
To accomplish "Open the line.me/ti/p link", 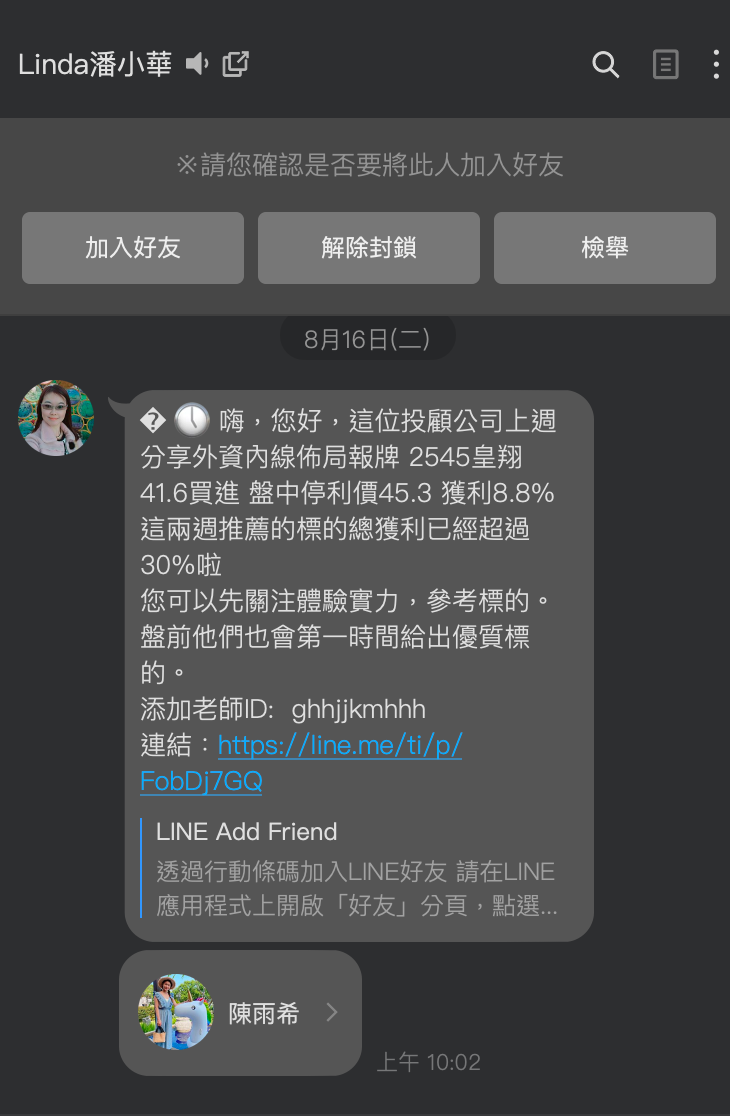I will tap(340, 745).
